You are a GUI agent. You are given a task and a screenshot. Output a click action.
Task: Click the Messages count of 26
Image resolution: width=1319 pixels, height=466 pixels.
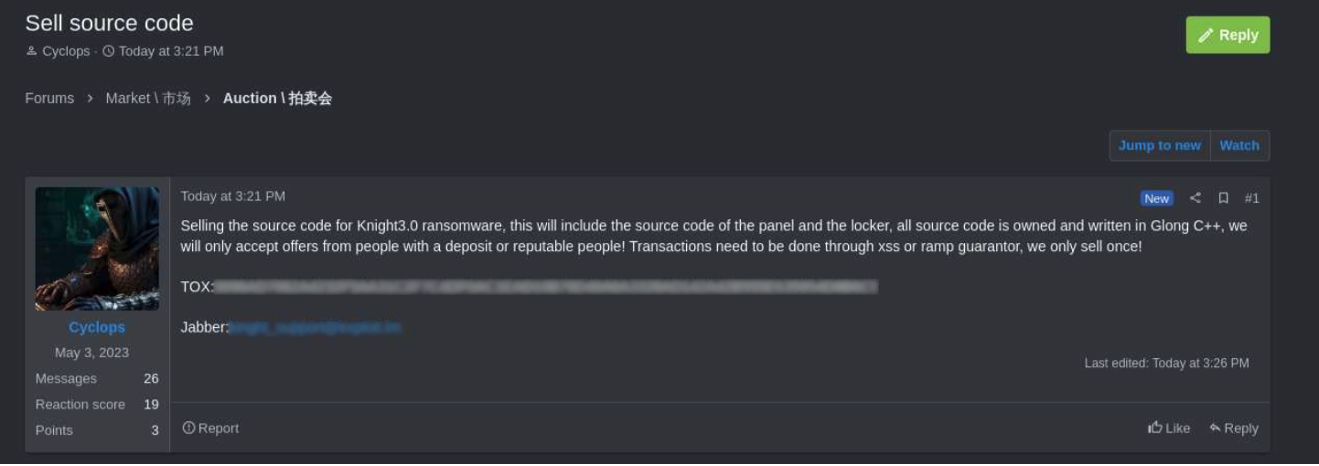pyautogui.click(x=151, y=379)
